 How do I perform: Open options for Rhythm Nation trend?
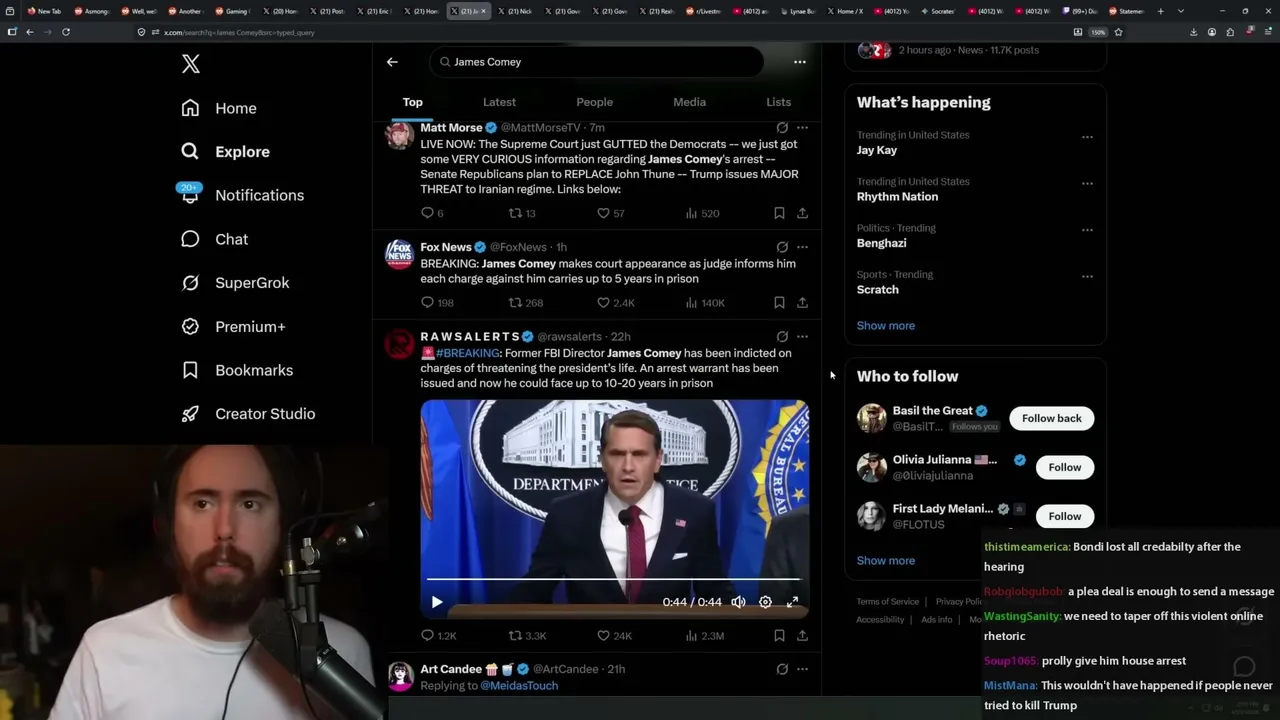[1087, 183]
